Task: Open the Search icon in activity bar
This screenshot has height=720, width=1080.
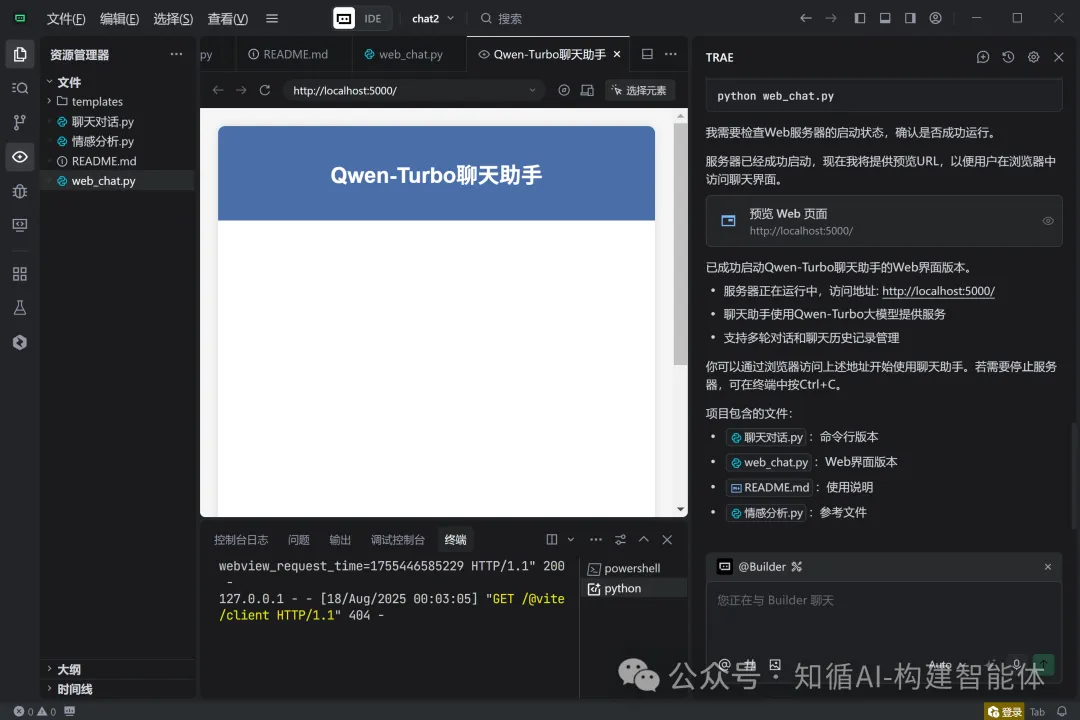Action: point(20,88)
